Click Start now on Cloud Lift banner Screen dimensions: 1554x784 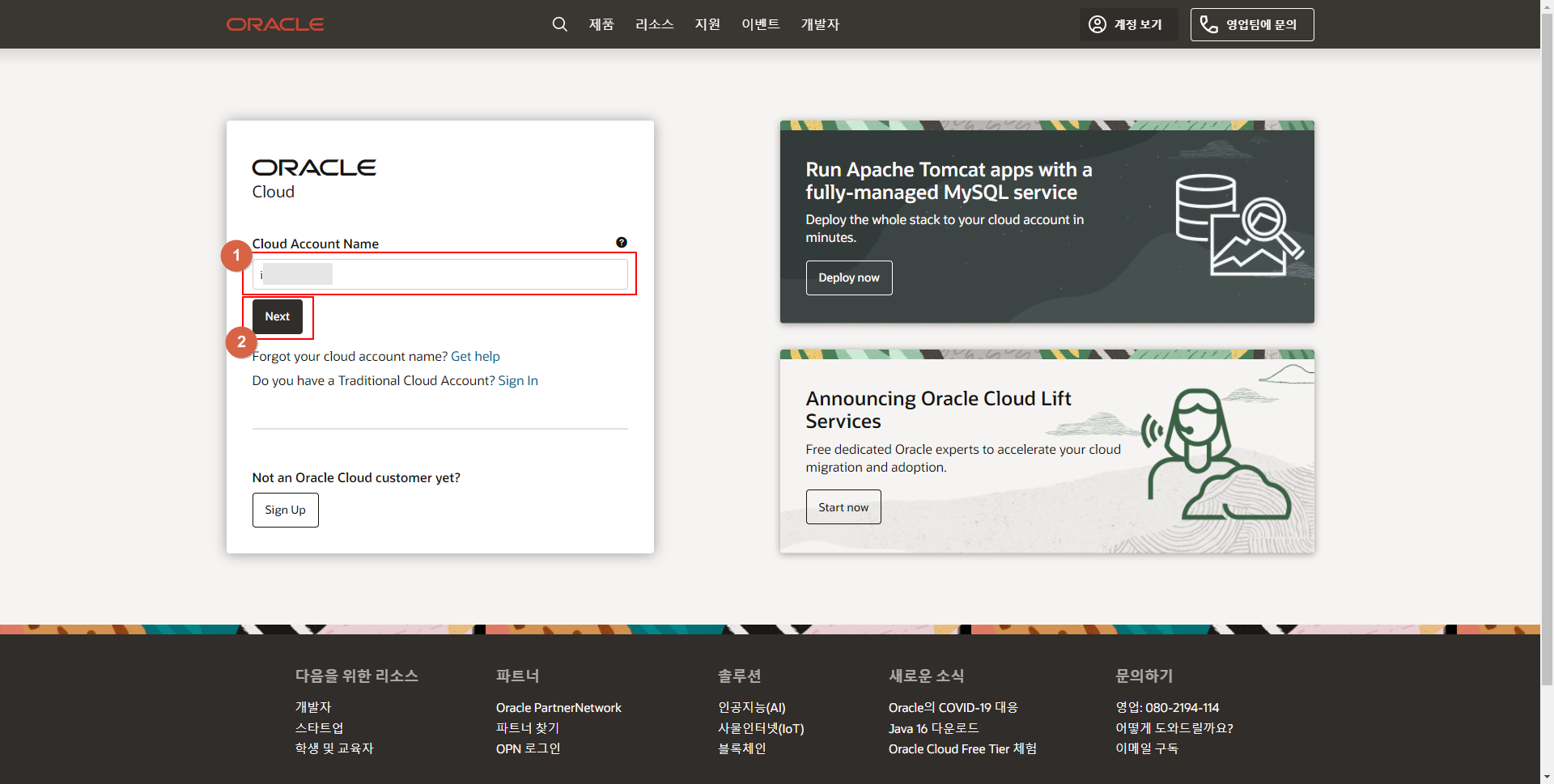pos(843,507)
